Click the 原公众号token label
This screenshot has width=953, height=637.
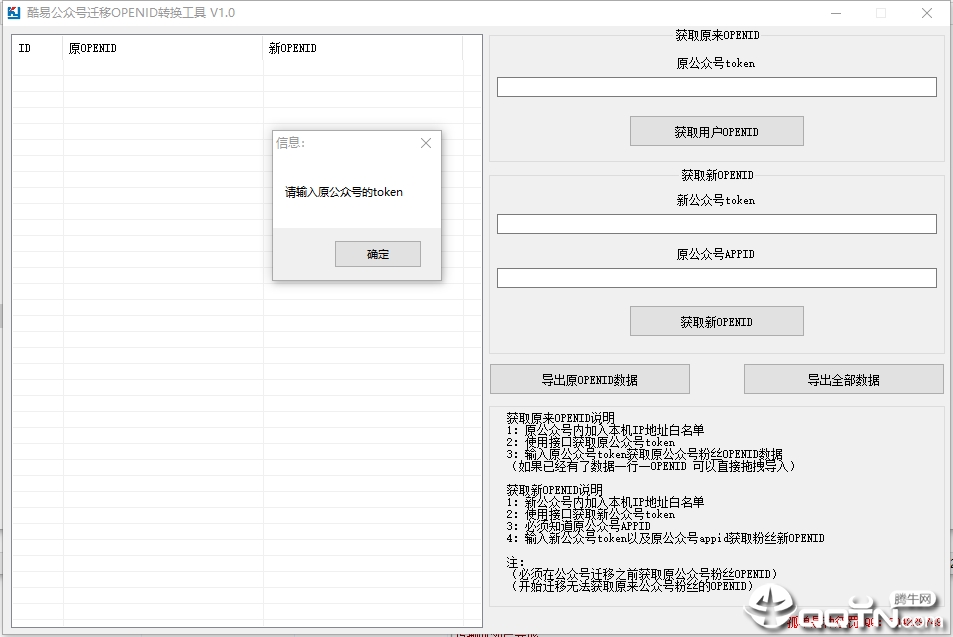pos(716,63)
